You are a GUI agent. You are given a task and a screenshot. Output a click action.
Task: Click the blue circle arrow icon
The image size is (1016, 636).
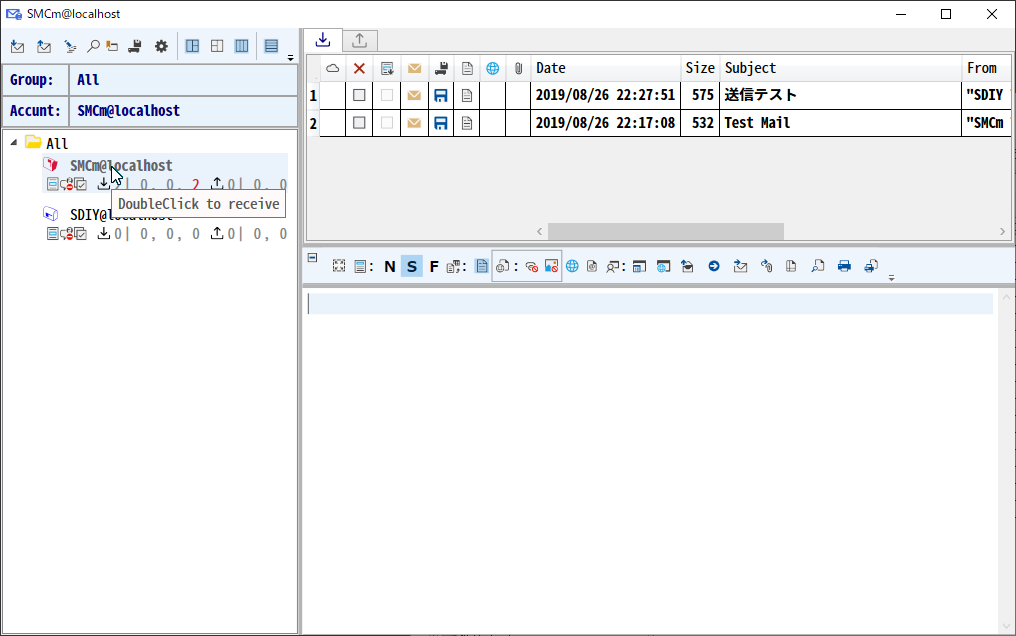point(714,266)
